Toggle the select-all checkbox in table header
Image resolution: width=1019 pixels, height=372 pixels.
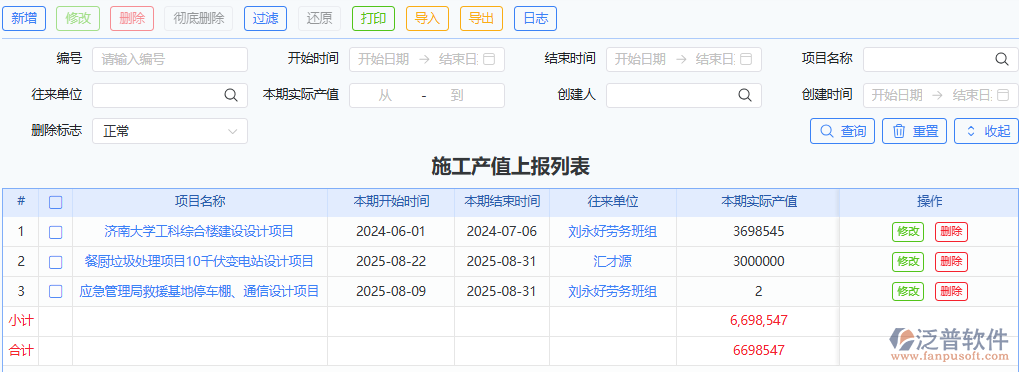(x=56, y=202)
